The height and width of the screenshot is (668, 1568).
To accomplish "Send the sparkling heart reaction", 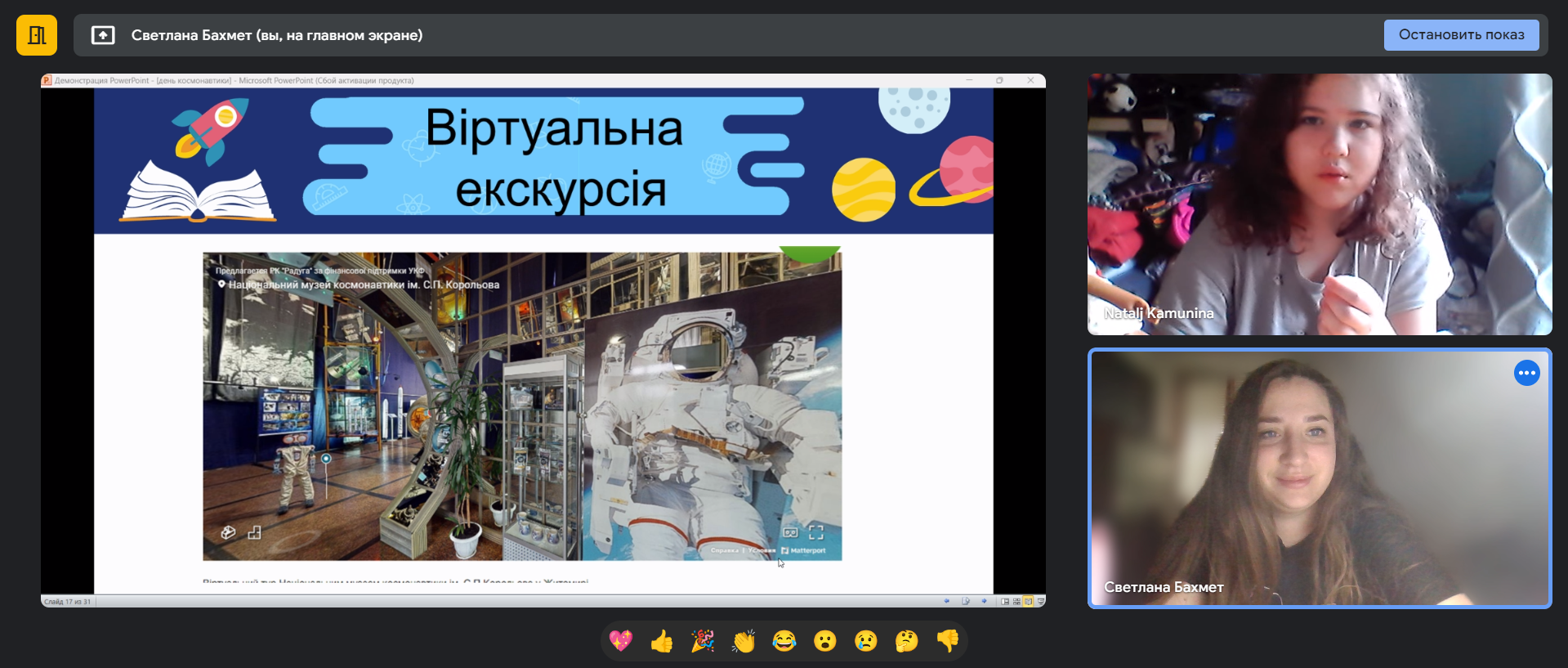I will 621,641.
